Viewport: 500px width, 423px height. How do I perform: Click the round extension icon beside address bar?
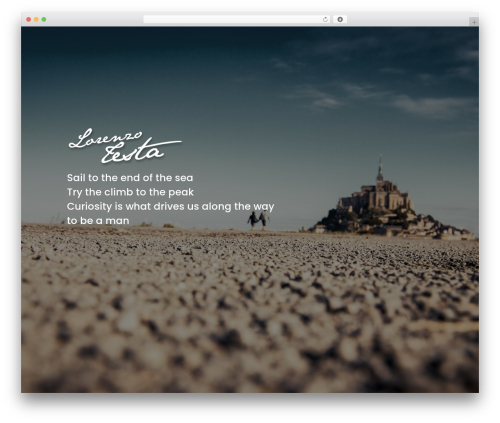[340, 20]
